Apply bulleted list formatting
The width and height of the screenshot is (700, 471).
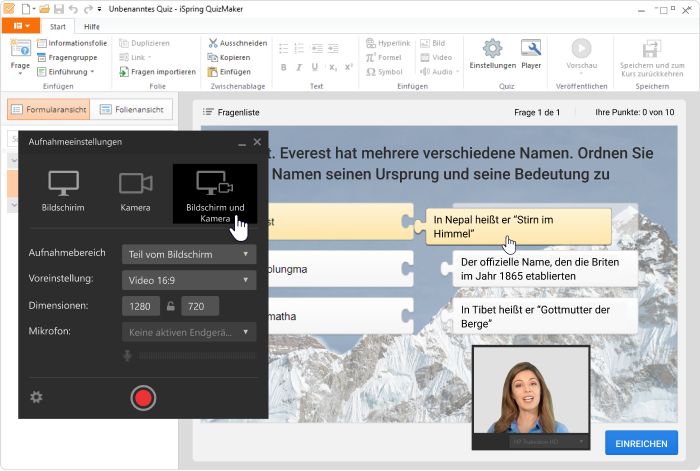click(x=283, y=48)
